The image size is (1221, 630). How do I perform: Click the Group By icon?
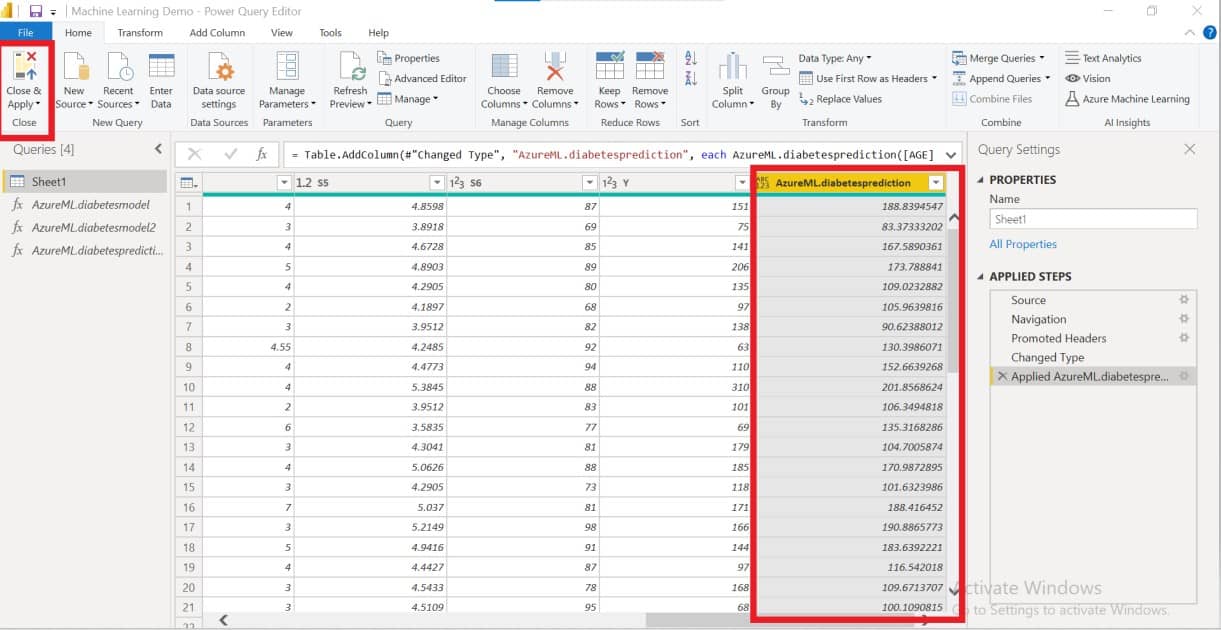(775, 66)
